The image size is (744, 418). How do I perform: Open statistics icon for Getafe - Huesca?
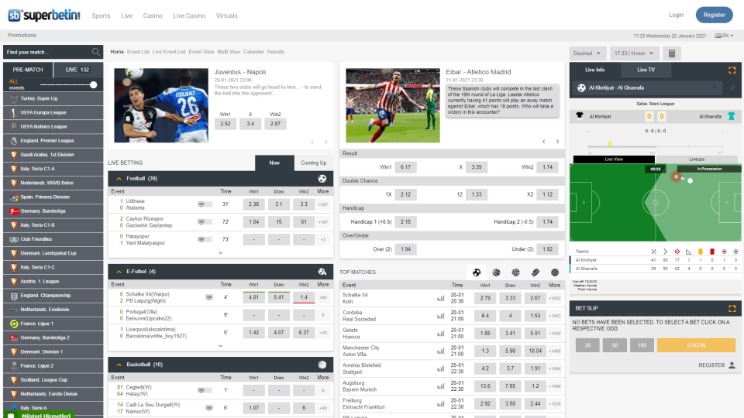pyautogui.click(x=440, y=334)
